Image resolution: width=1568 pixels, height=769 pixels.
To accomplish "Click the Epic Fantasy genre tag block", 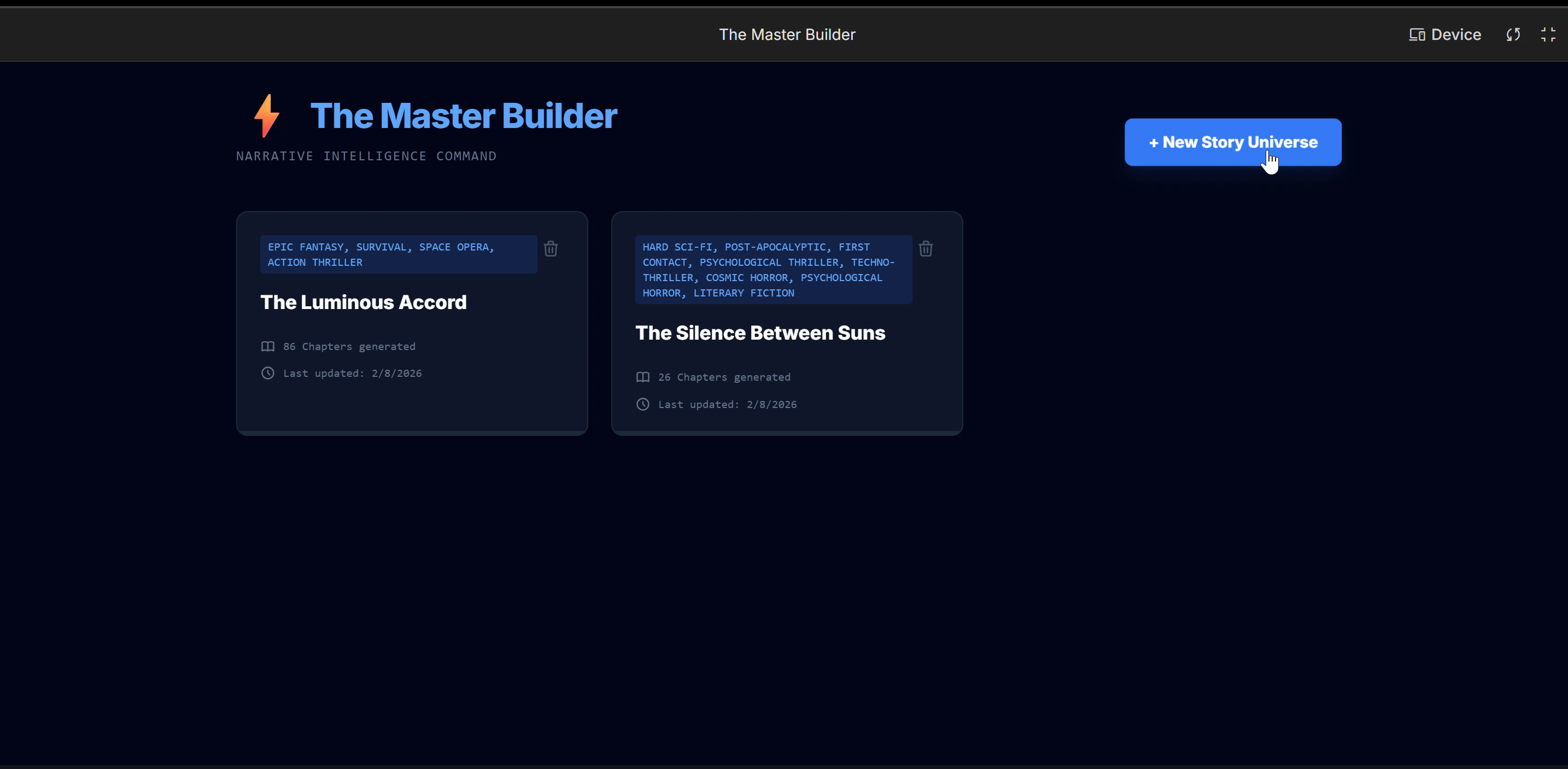I will [398, 254].
